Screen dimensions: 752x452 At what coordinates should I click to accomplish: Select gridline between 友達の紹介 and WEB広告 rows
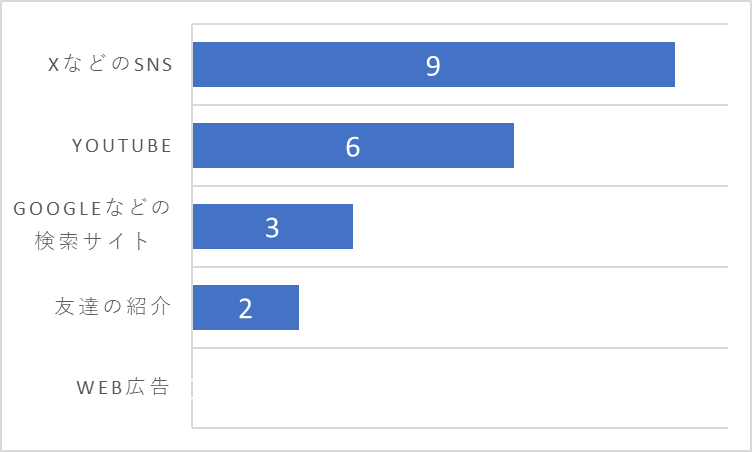[x=460, y=348]
